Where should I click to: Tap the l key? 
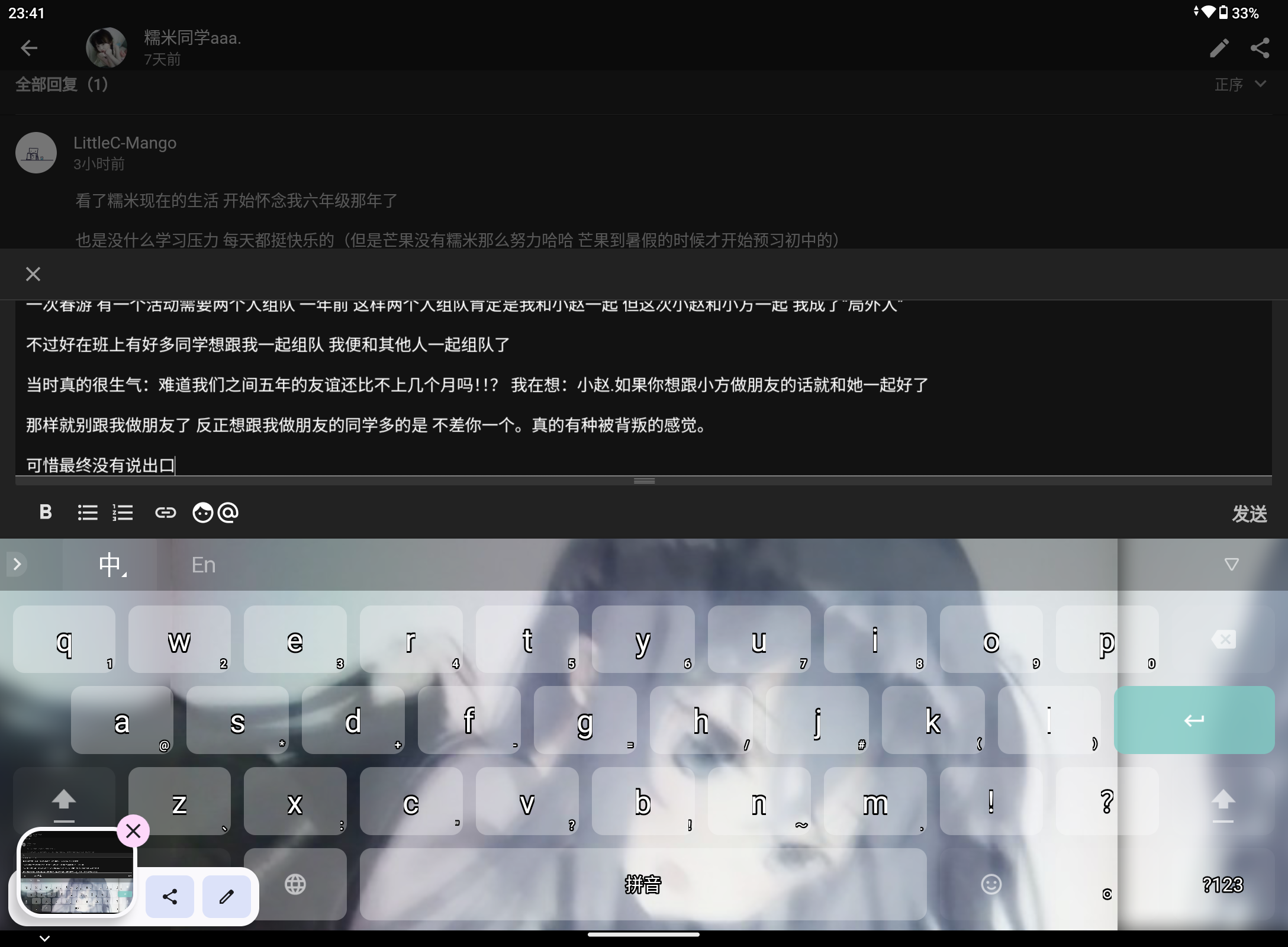(1049, 720)
